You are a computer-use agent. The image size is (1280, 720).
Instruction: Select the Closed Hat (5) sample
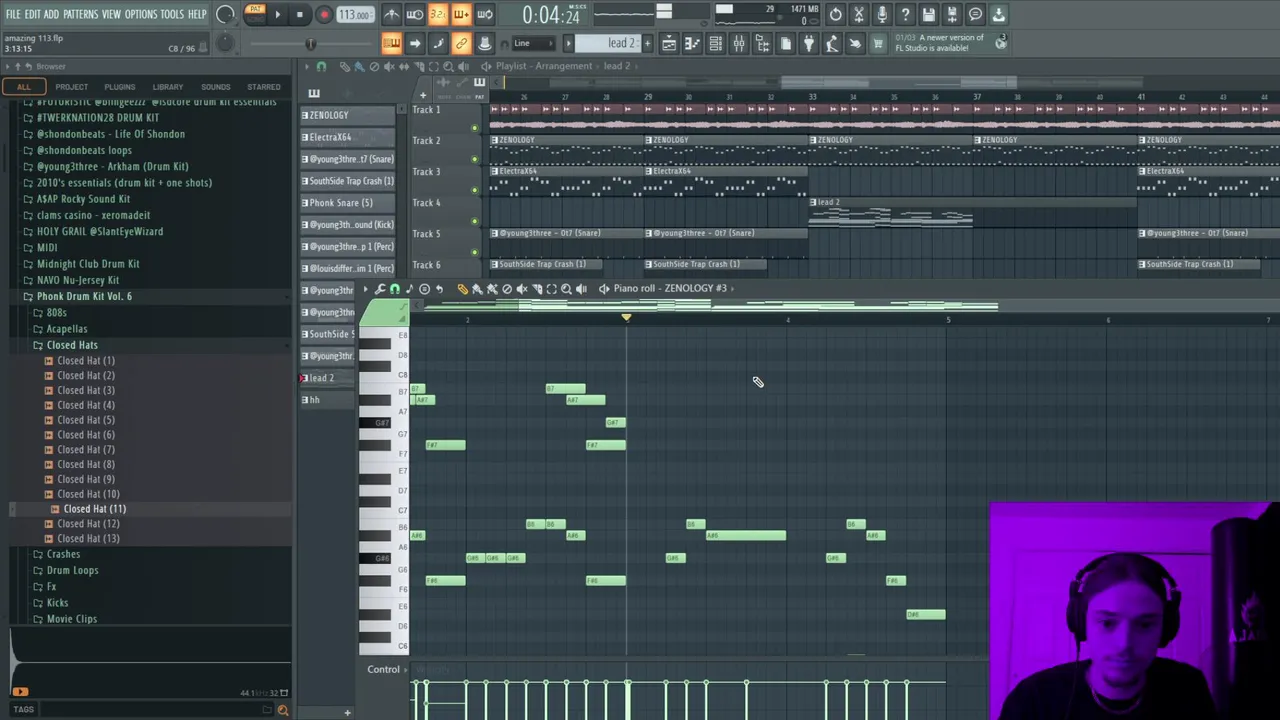click(85, 420)
